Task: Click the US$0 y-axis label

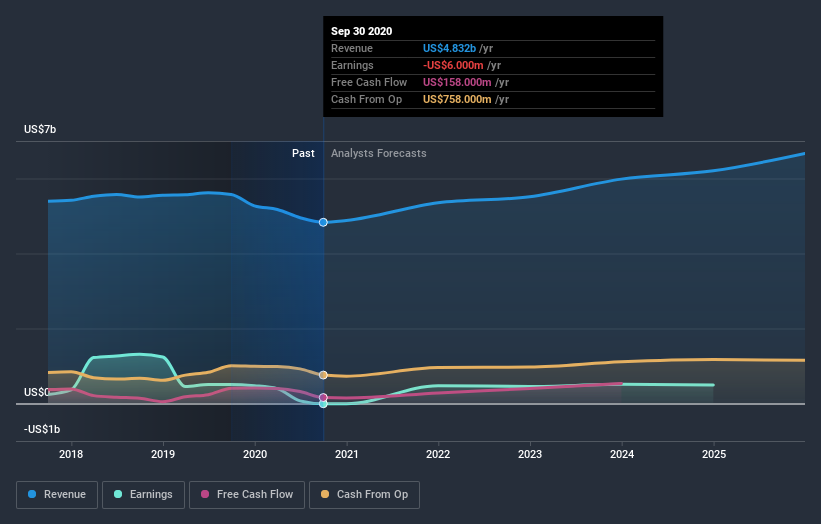Action: tap(37, 392)
